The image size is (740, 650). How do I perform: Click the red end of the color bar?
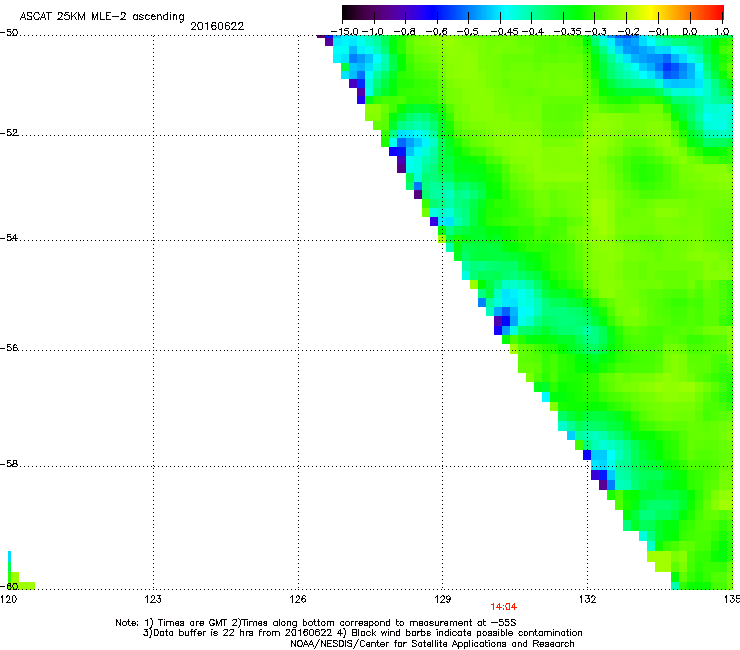coord(716,12)
